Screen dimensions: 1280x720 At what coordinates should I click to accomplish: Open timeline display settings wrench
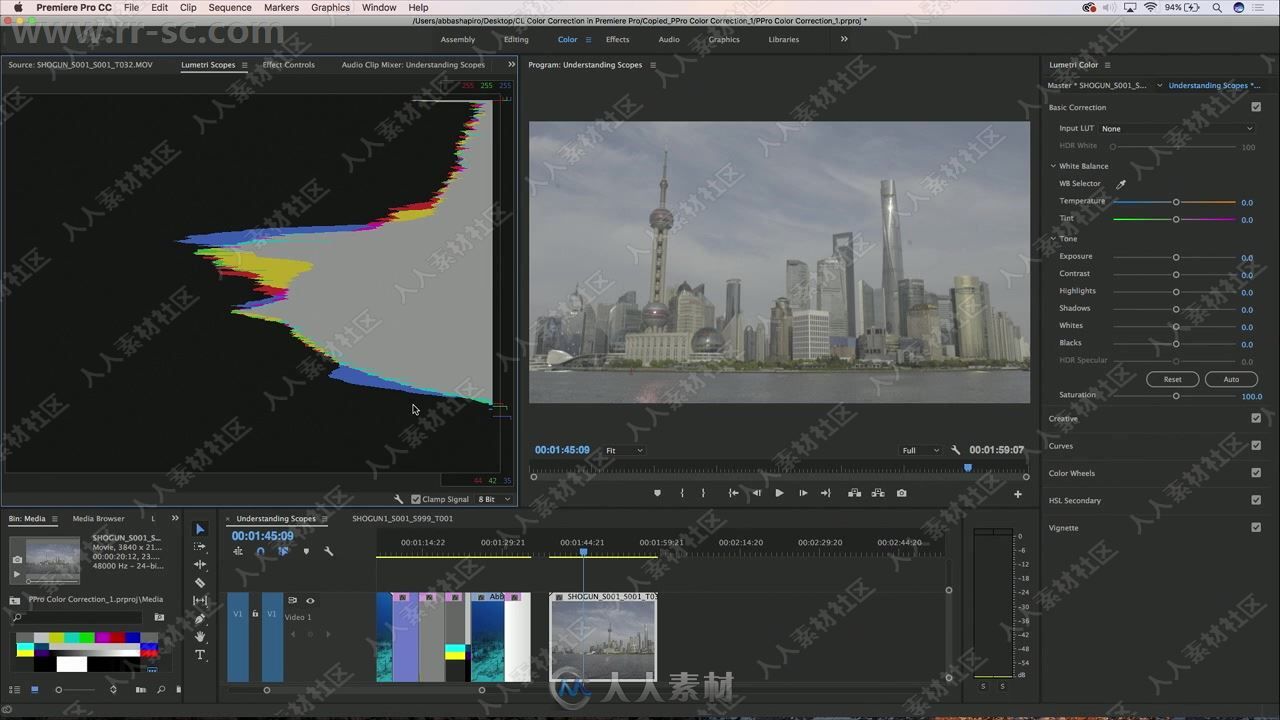[x=329, y=551]
